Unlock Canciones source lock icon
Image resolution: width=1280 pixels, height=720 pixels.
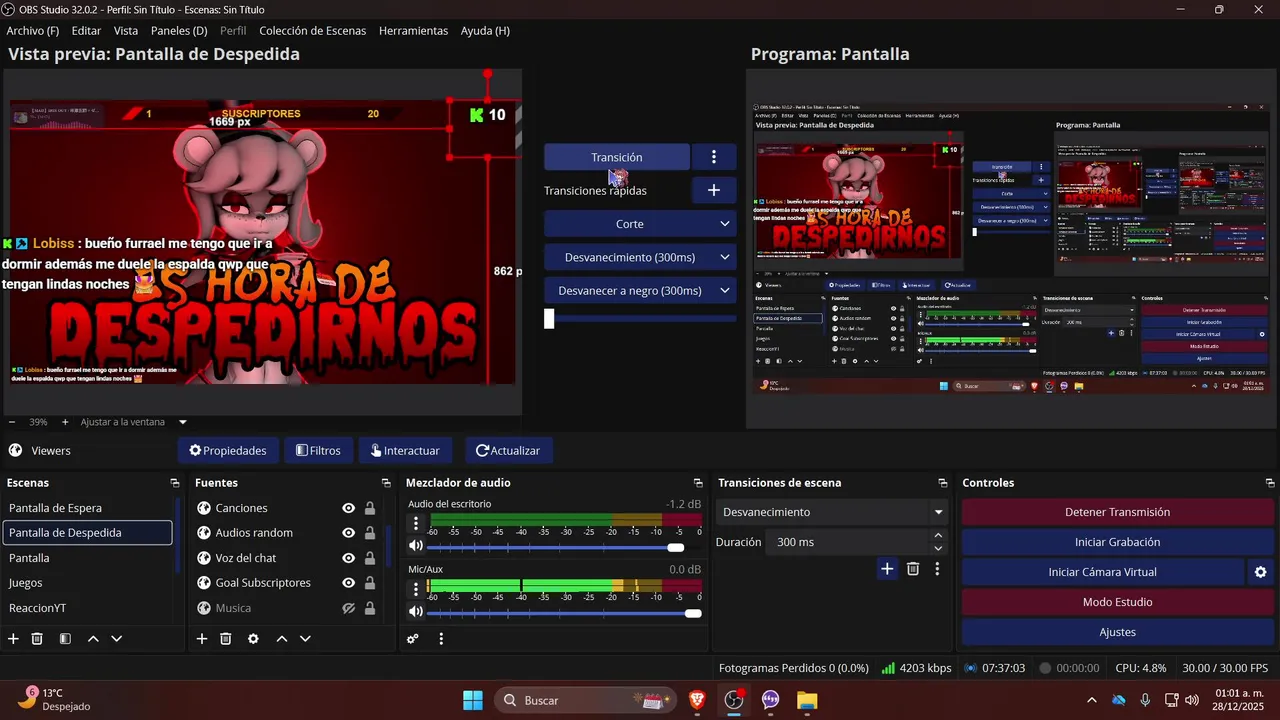370,508
